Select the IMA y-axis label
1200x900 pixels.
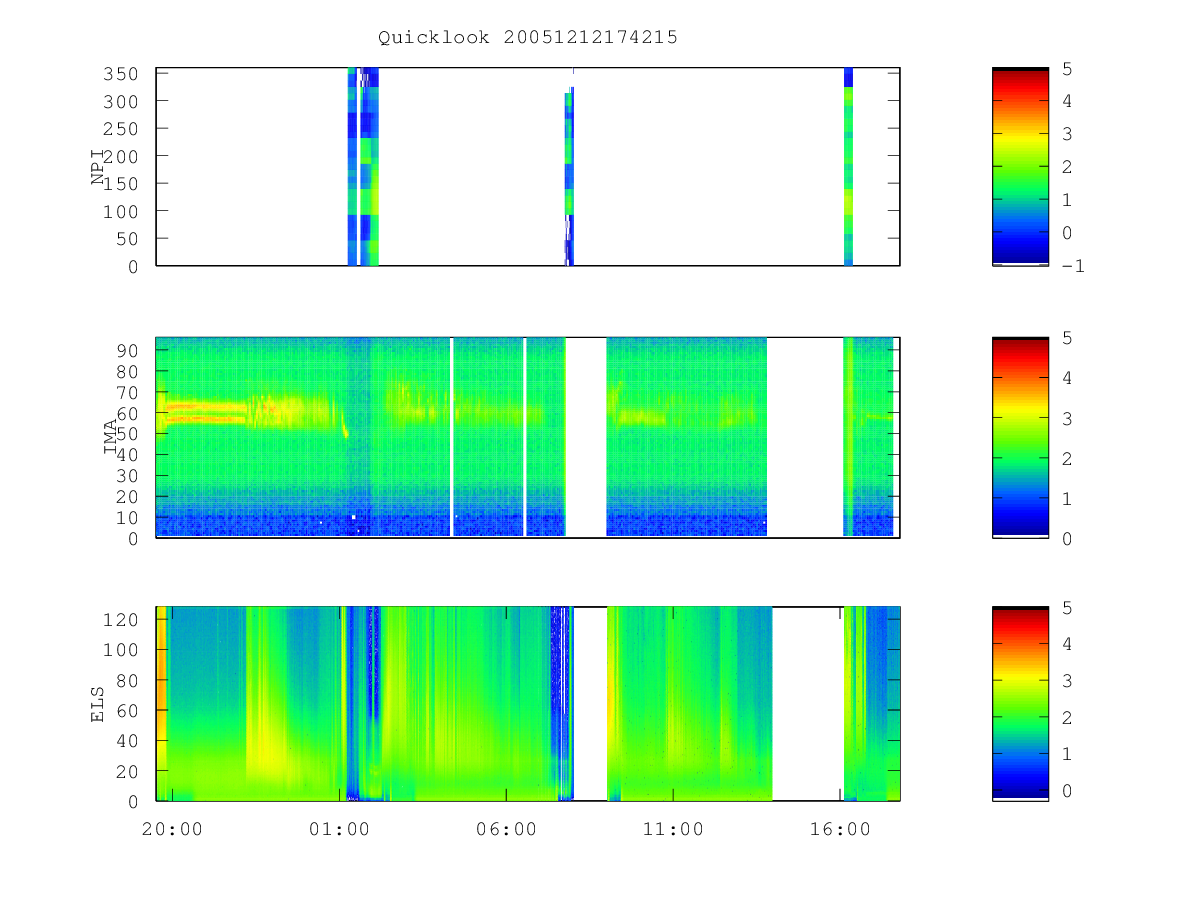pyautogui.click(x=110, y=438)
